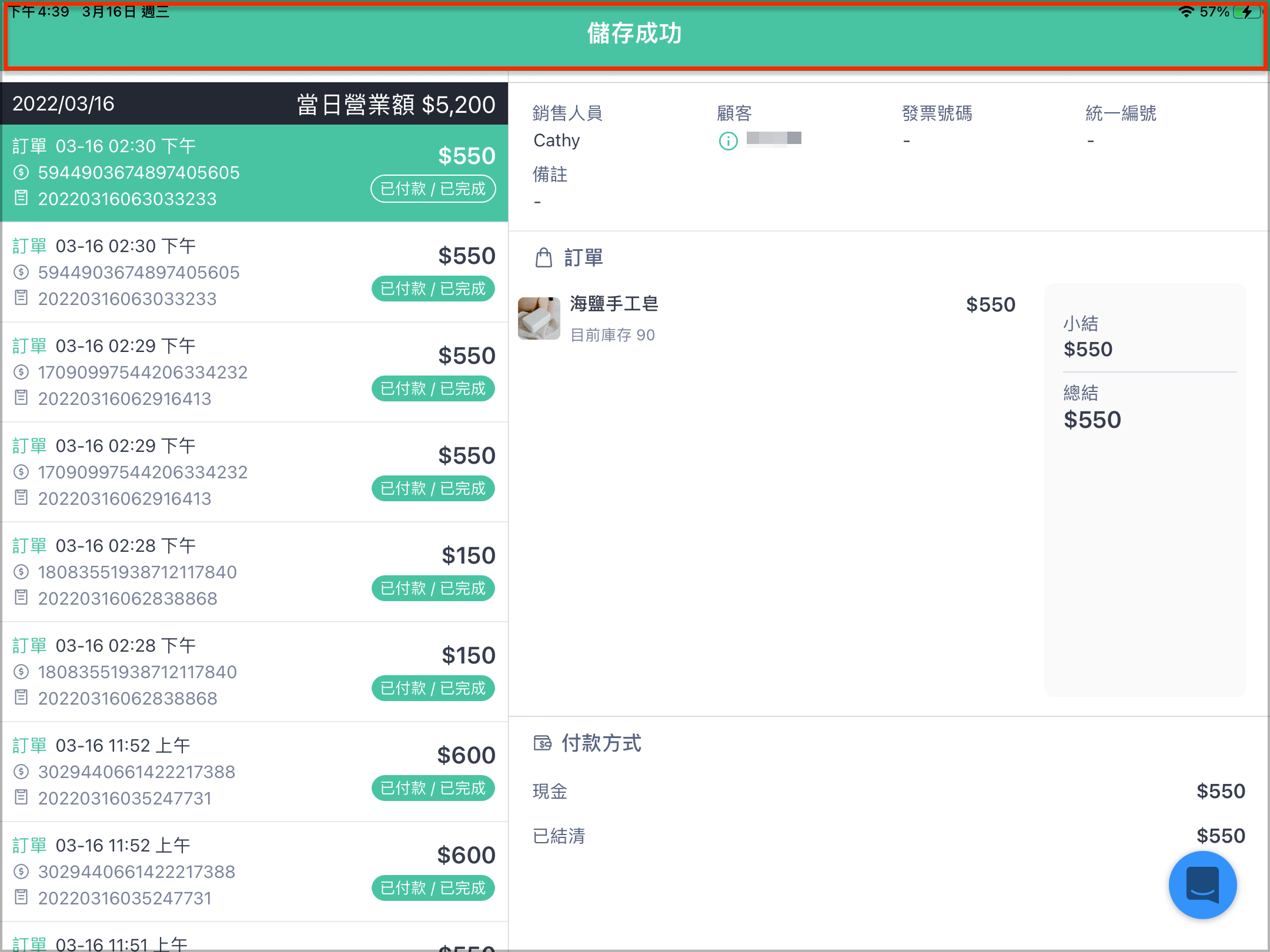The width and height of the screenshot is (1270, 952).
Task: Click the blurred customer name field
Action: tap(774, 138)
